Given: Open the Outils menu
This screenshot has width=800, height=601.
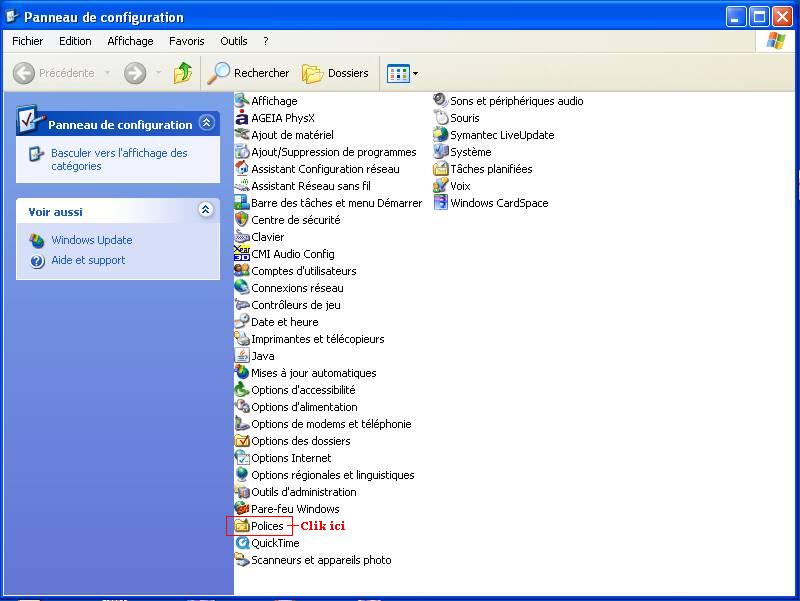Looking at the screenshot, I should (x=234, y=41).
